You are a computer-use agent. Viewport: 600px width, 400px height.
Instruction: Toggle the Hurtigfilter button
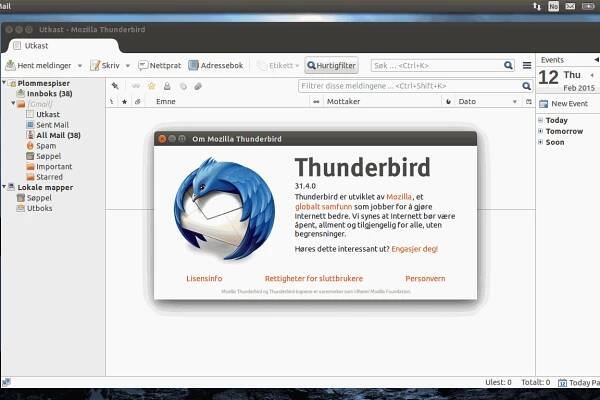(331, 65)
